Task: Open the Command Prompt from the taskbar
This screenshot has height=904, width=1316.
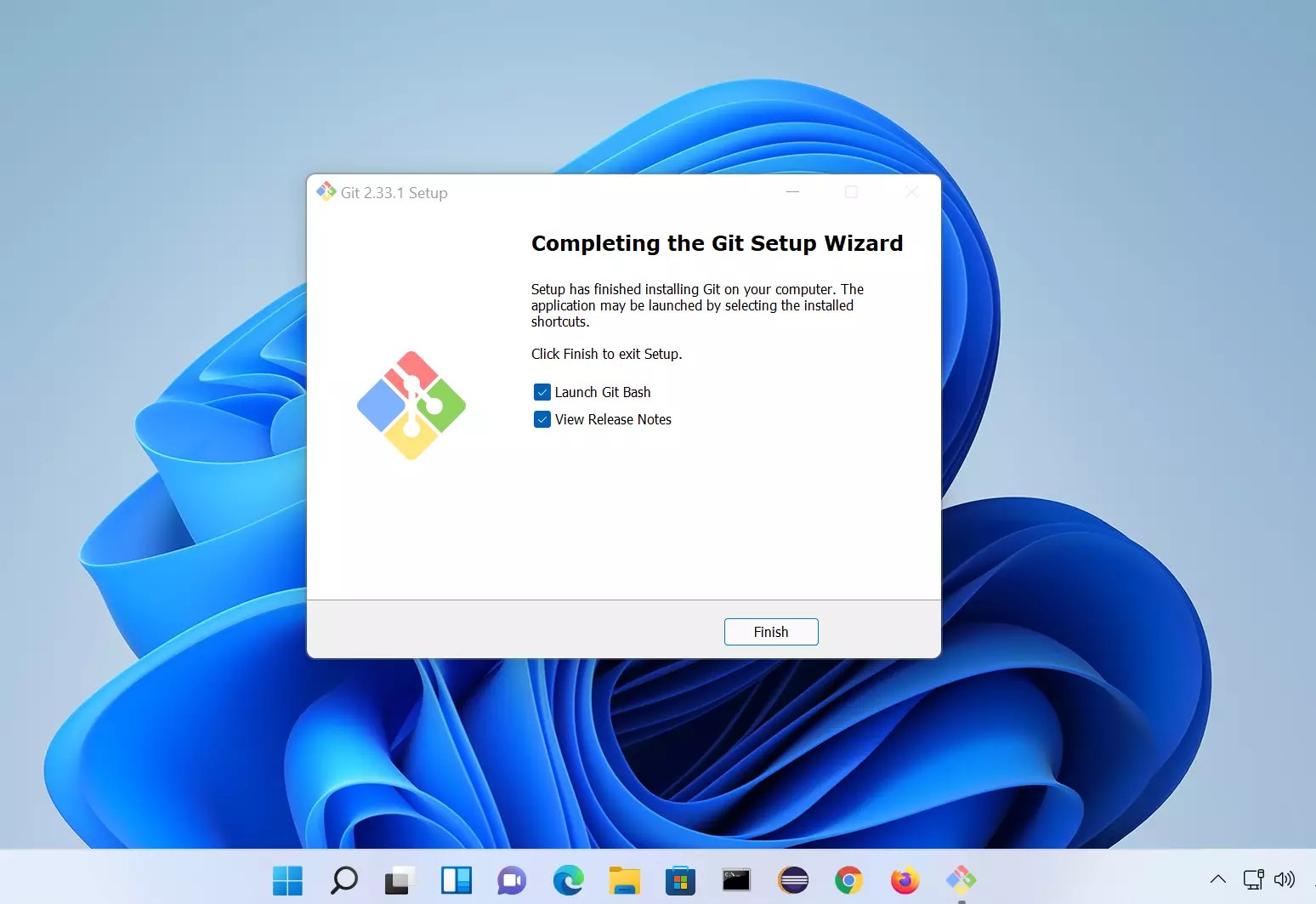Action: [736, 880]
